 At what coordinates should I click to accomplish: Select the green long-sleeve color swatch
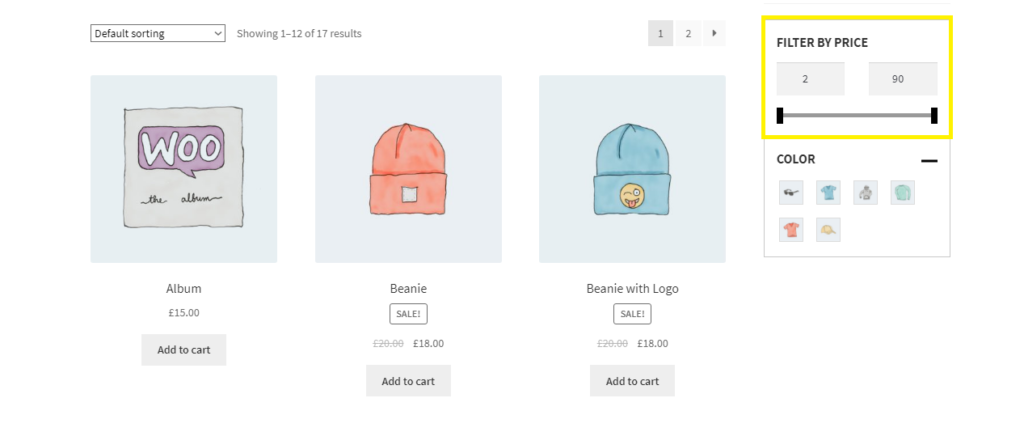click(x=902, y=193)
